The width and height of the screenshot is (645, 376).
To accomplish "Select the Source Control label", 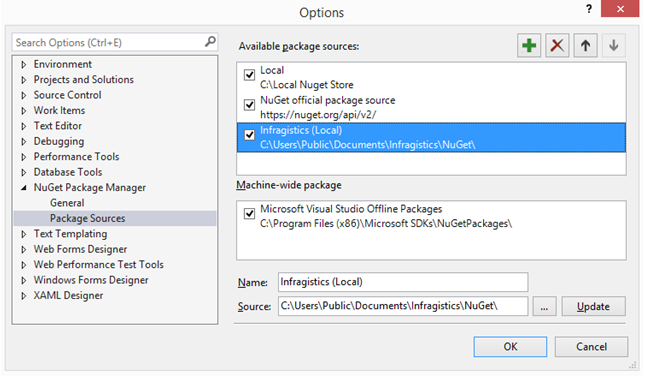I will point(67,95).
